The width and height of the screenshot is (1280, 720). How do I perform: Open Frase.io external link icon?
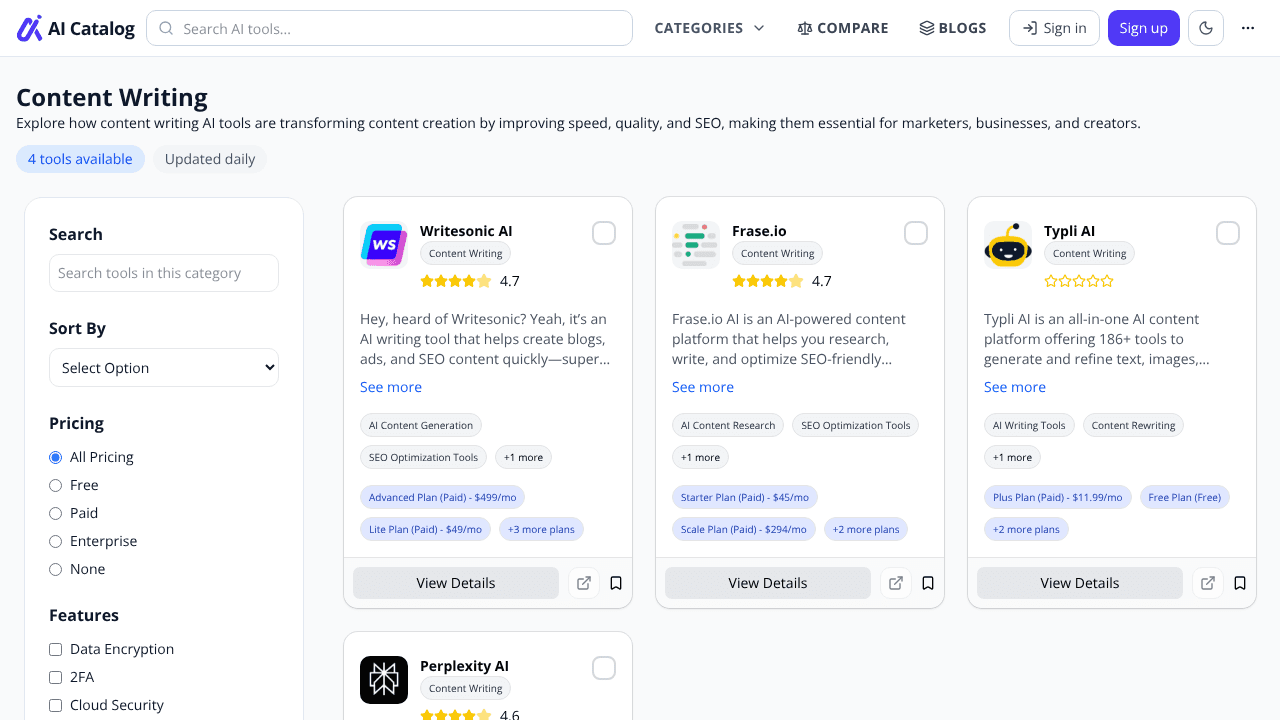(x=896, y=583)
